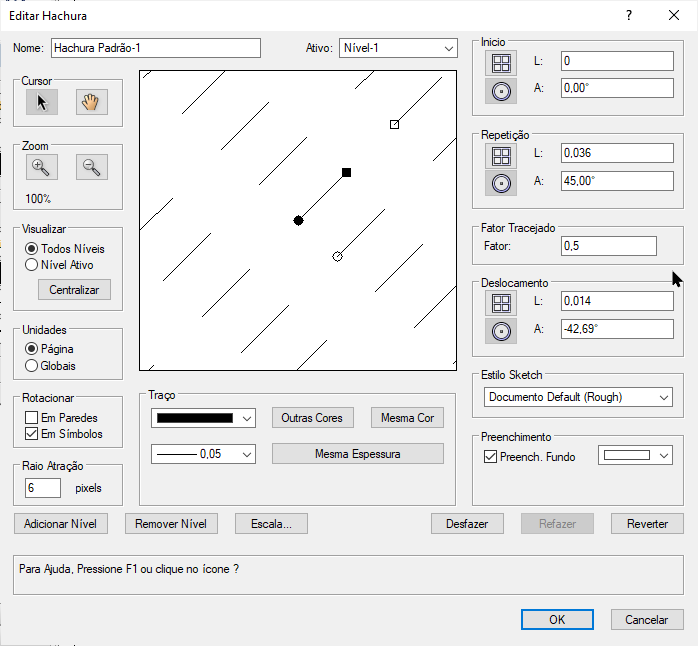Select the arrow cursor tool
The width and height of the screenshot is (698, 646).
point(42,102)
